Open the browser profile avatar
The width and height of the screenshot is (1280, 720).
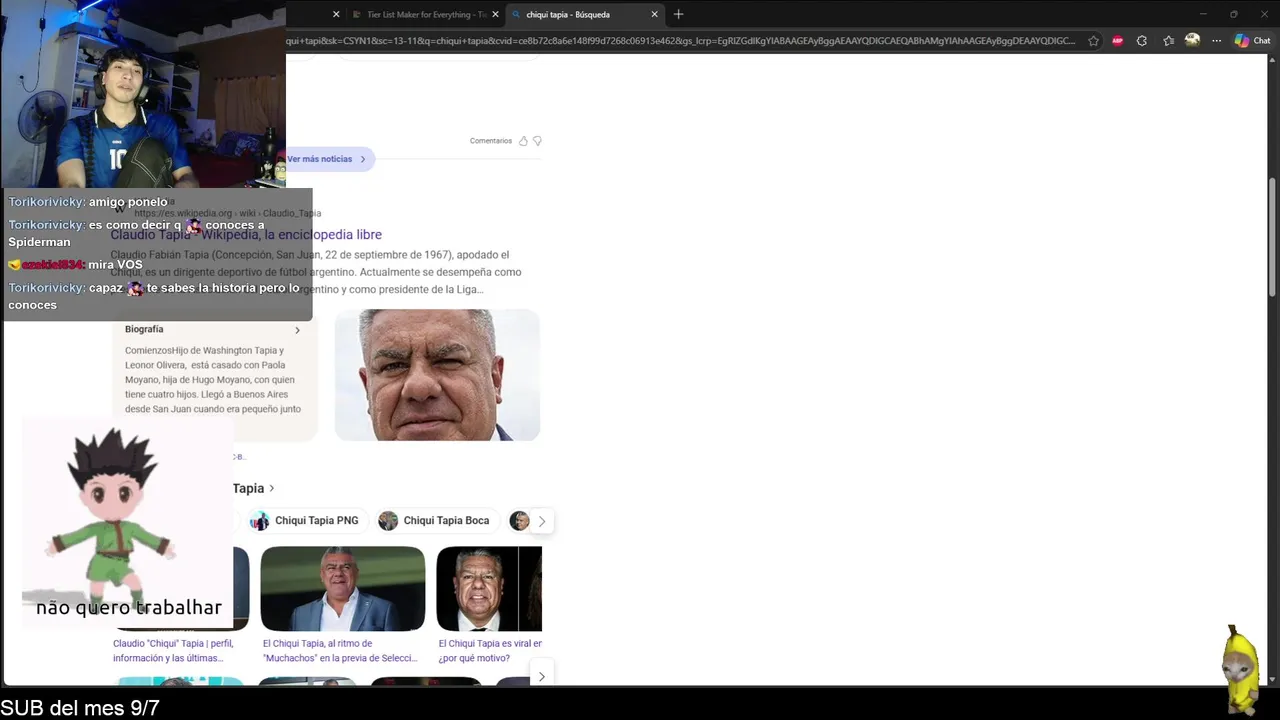click(x=1192, y=40)
